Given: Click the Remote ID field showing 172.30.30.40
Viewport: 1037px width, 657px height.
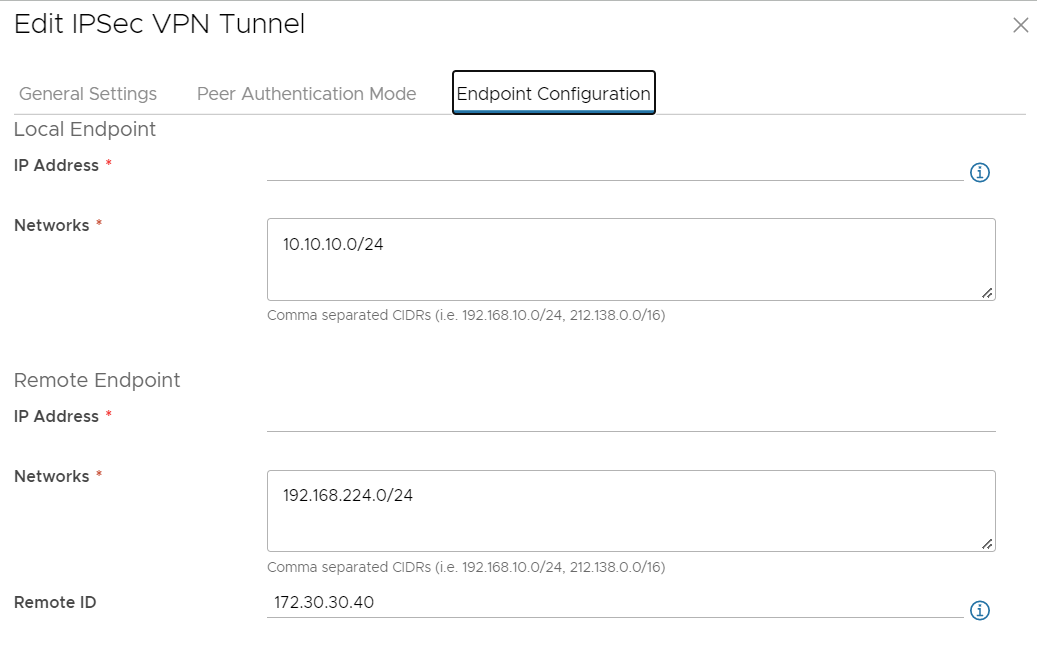Looking at the screenshot, I should point(614,602).
